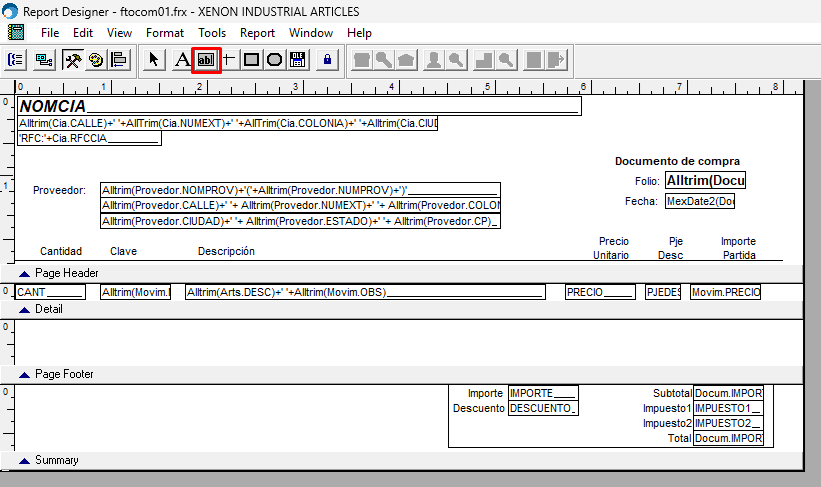Select the Alltrim(Provedor.CIUDAD) field
Image resolution: width=821 pixels, height=487 pixels.
click(x=300, y=221)
